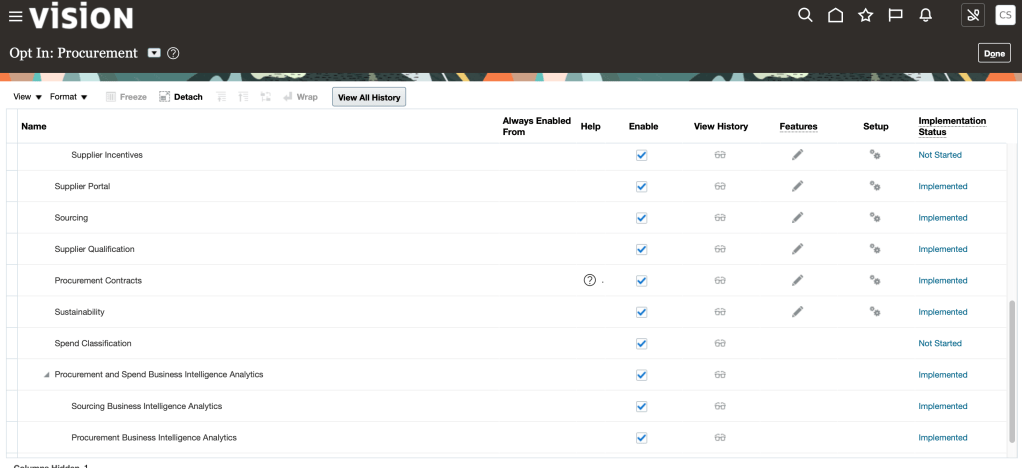Viewport: 1022px width, 468px height.
Task: Open the Format dropdown menu
Action: click(69, 97)
